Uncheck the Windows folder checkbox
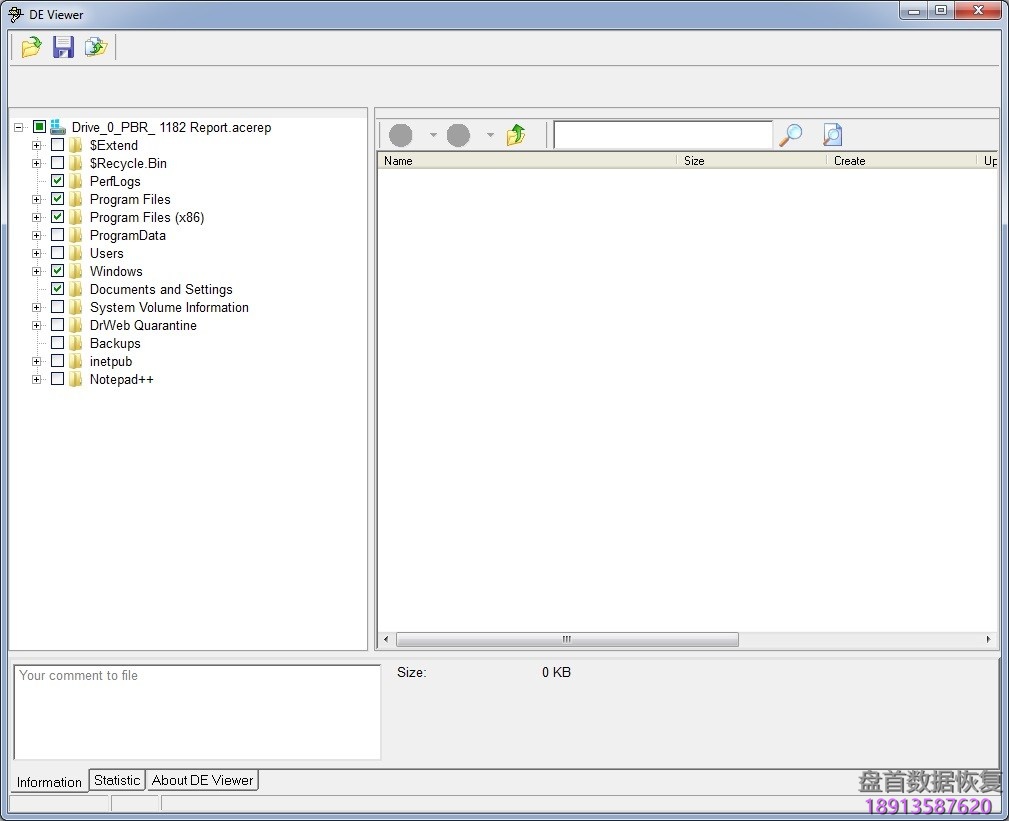The image size is (1009, 821). [x=57, y=271]
